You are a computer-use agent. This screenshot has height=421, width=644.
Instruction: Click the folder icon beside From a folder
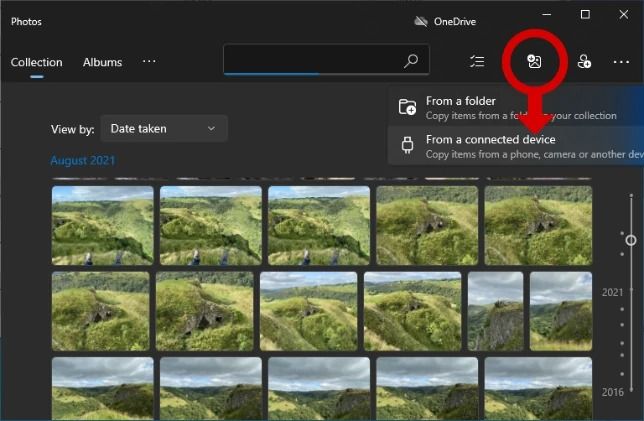[x=407, y=107]
